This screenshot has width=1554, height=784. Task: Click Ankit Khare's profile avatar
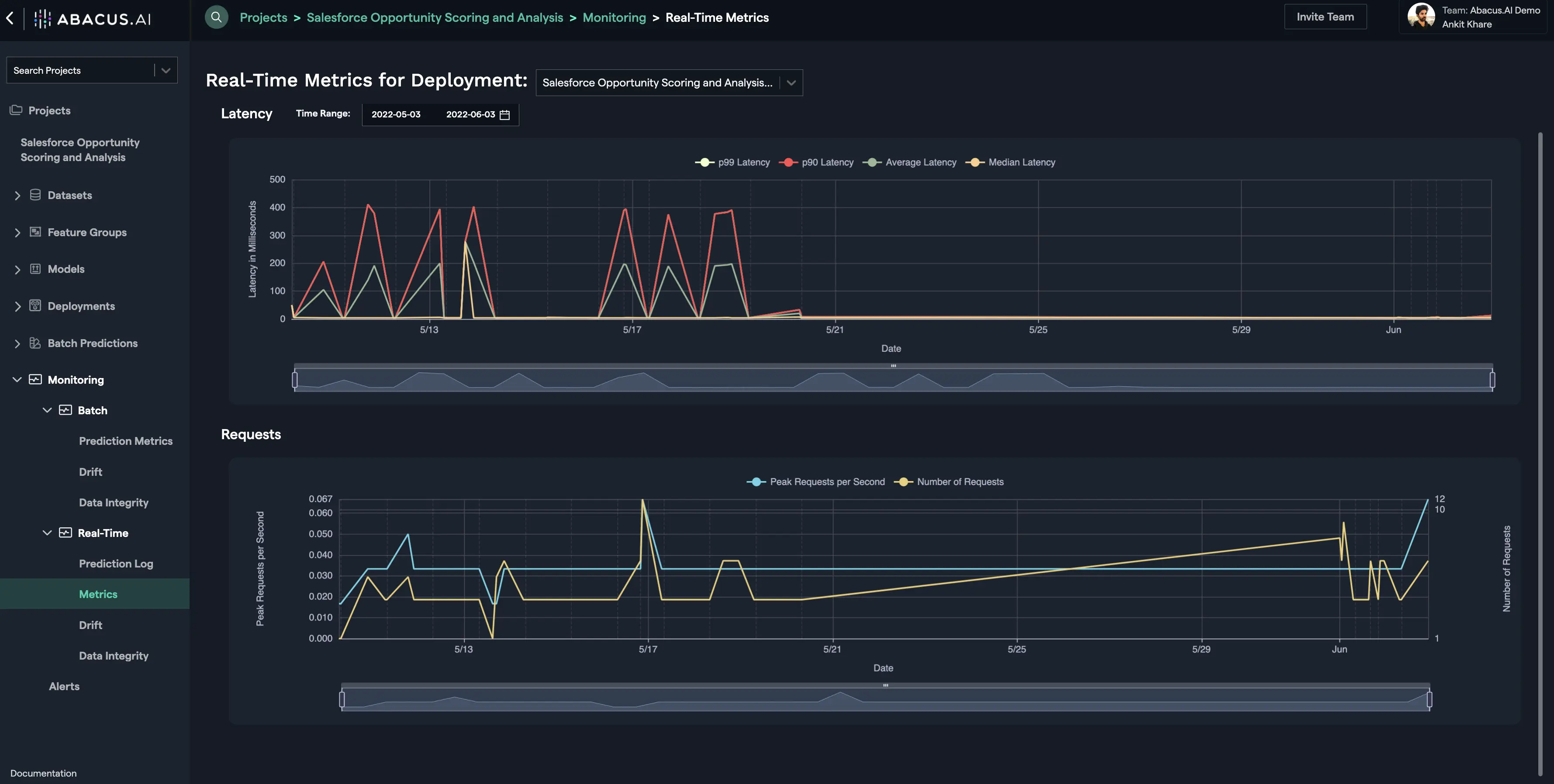1421,16
